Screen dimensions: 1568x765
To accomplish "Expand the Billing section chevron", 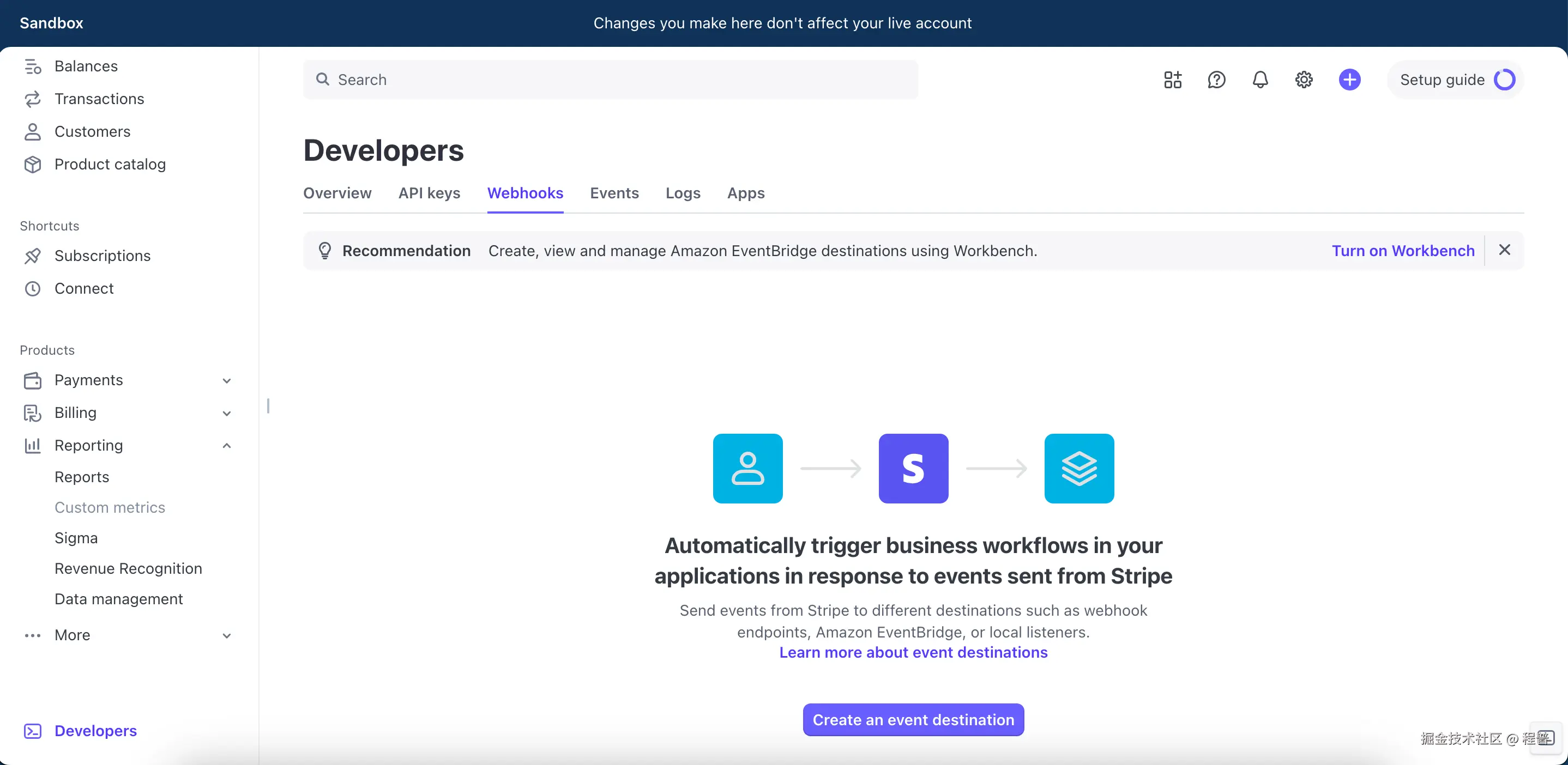I will 227,414.
